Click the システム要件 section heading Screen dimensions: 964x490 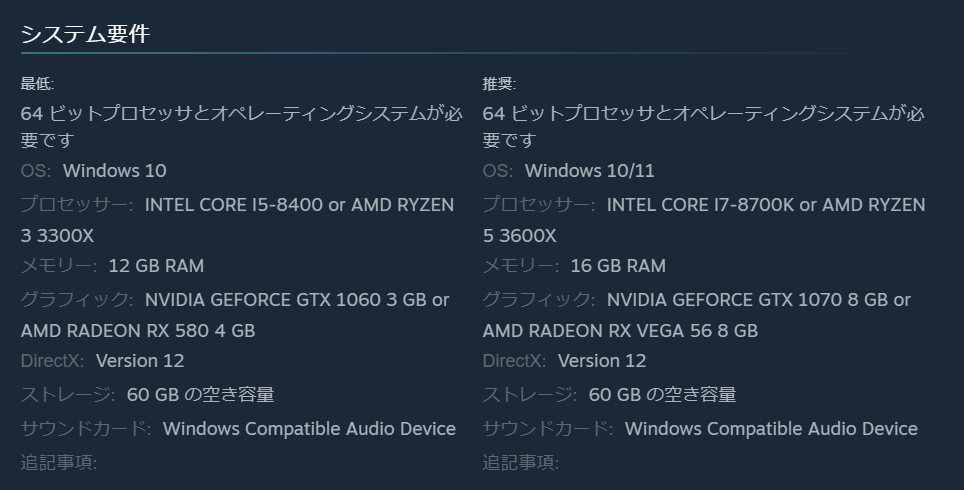[85, 34]
